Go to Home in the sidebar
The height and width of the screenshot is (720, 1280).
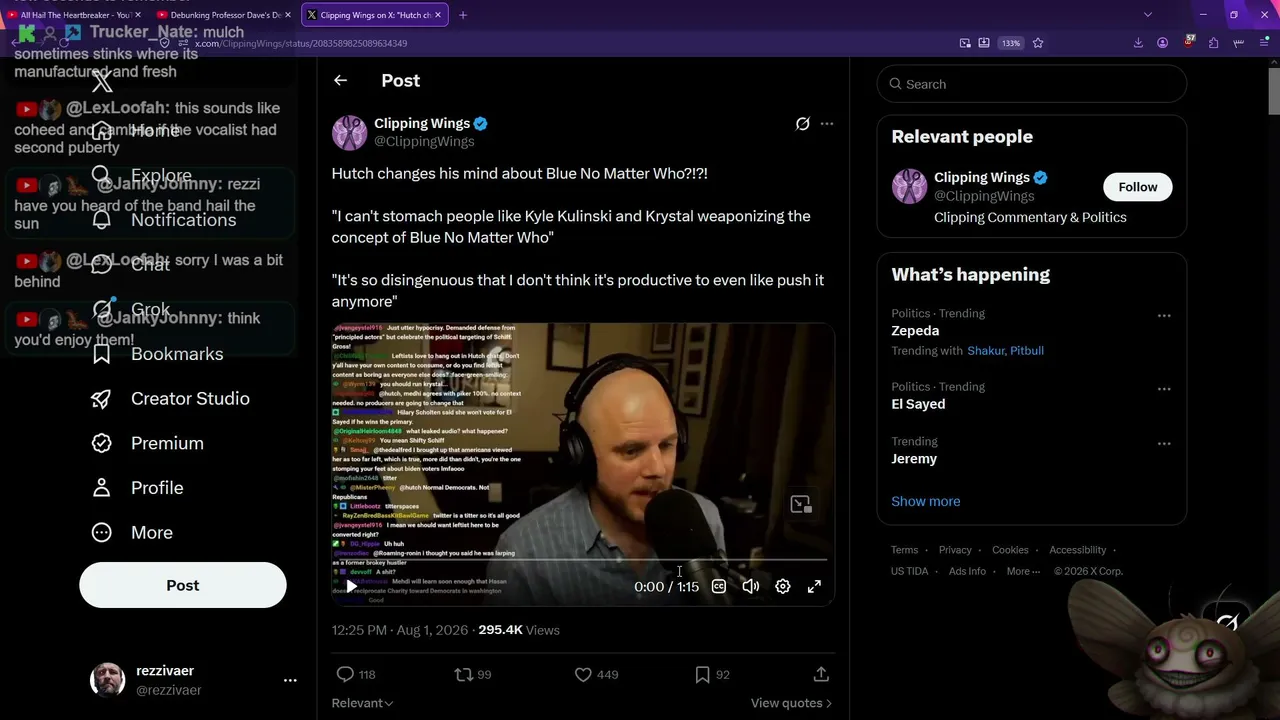(x=137, y=131)
